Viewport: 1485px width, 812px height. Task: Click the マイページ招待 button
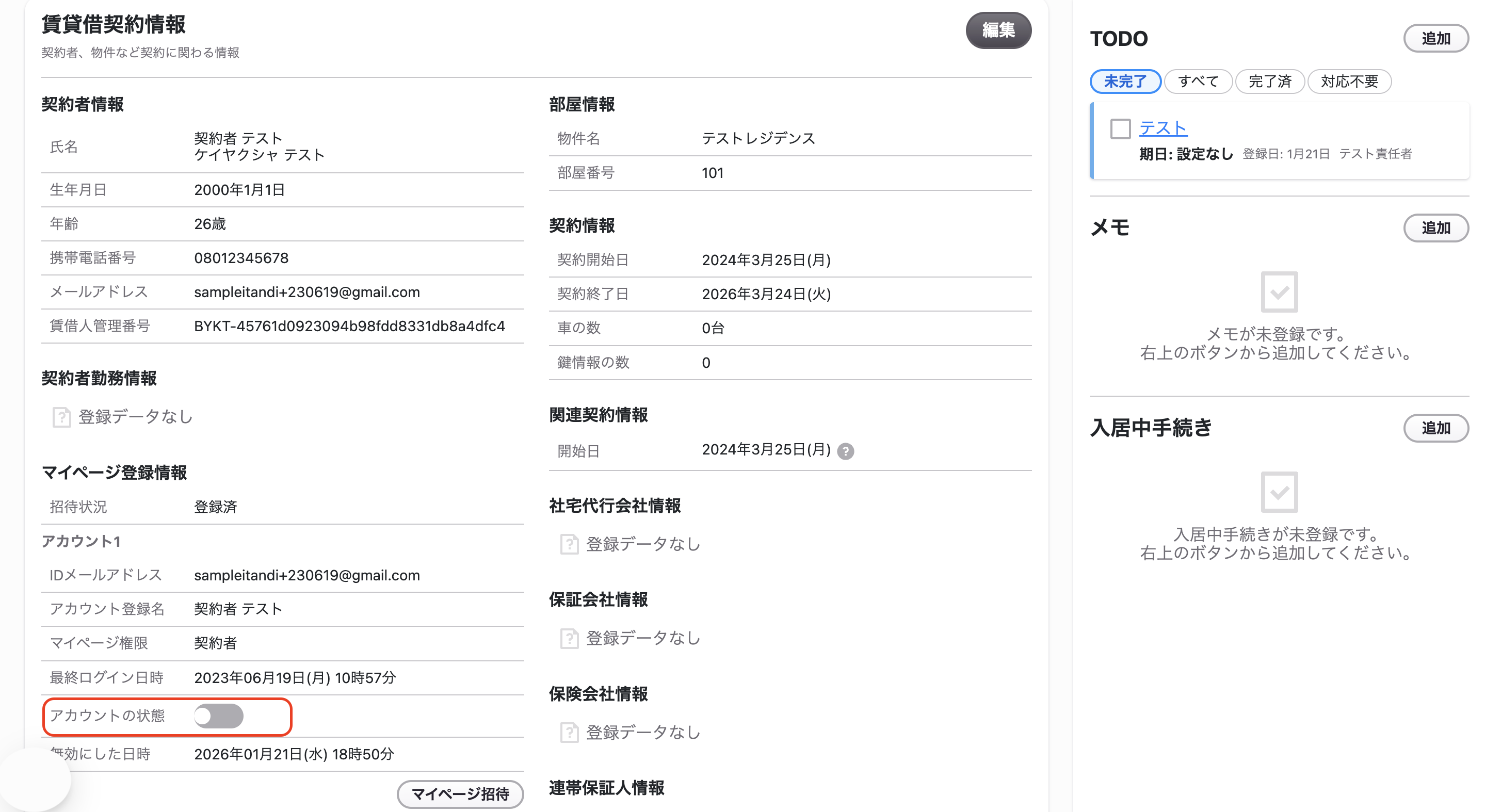tap(460, 794)
